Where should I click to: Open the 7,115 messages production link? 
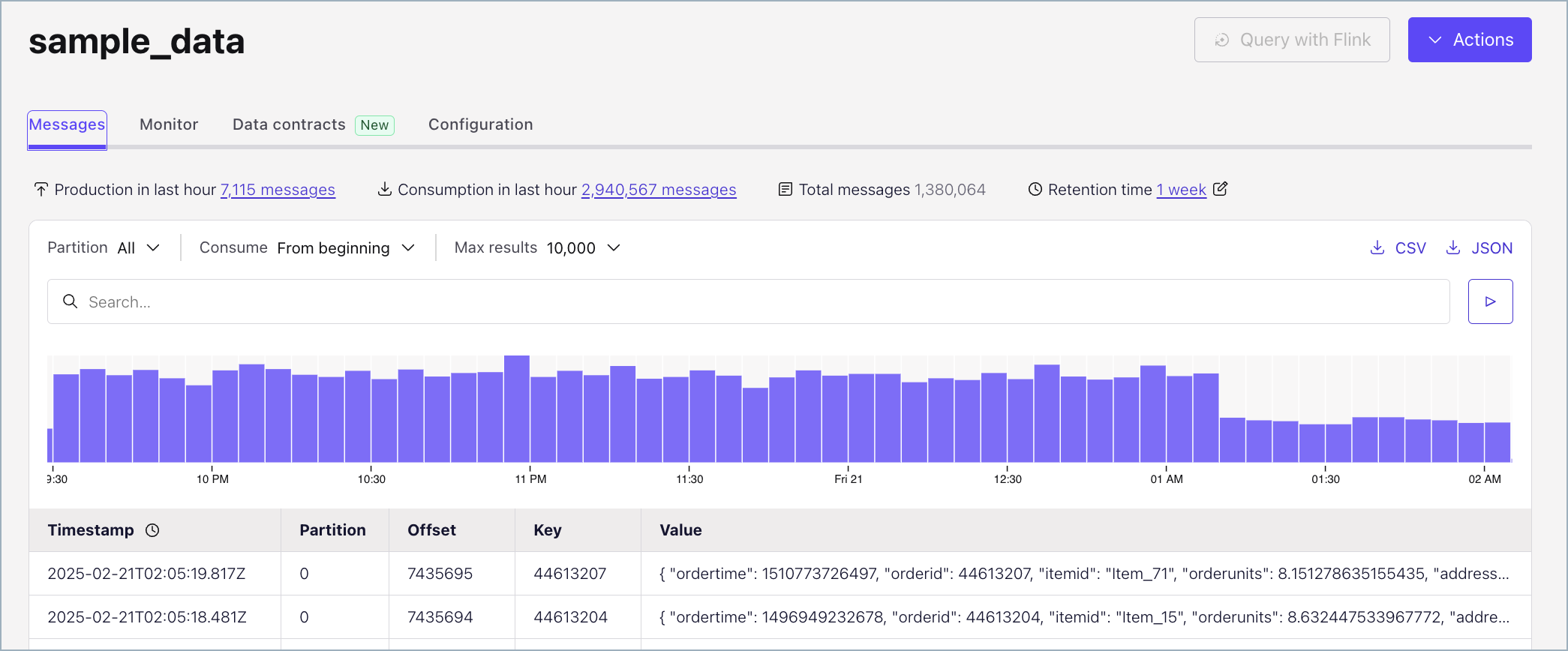click(x=278, y=190)
